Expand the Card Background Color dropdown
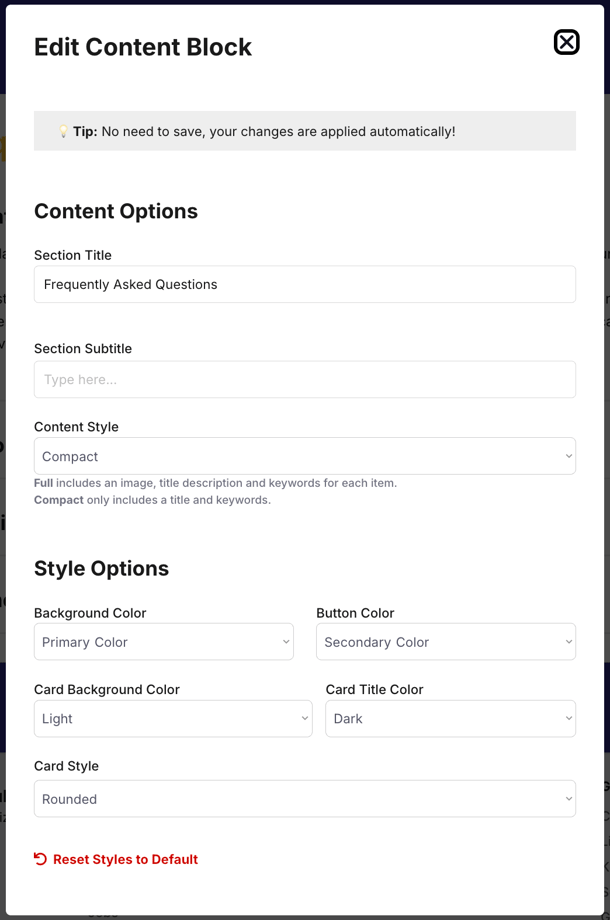 point(173,719)
